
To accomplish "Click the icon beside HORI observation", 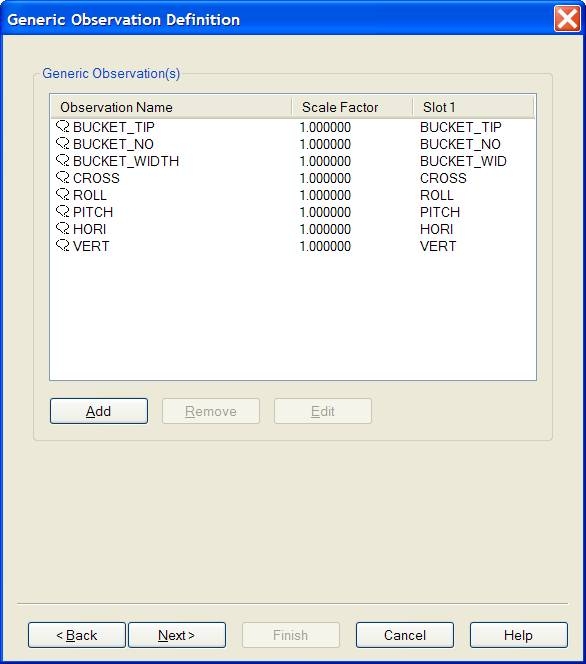I will click(63, 228).
